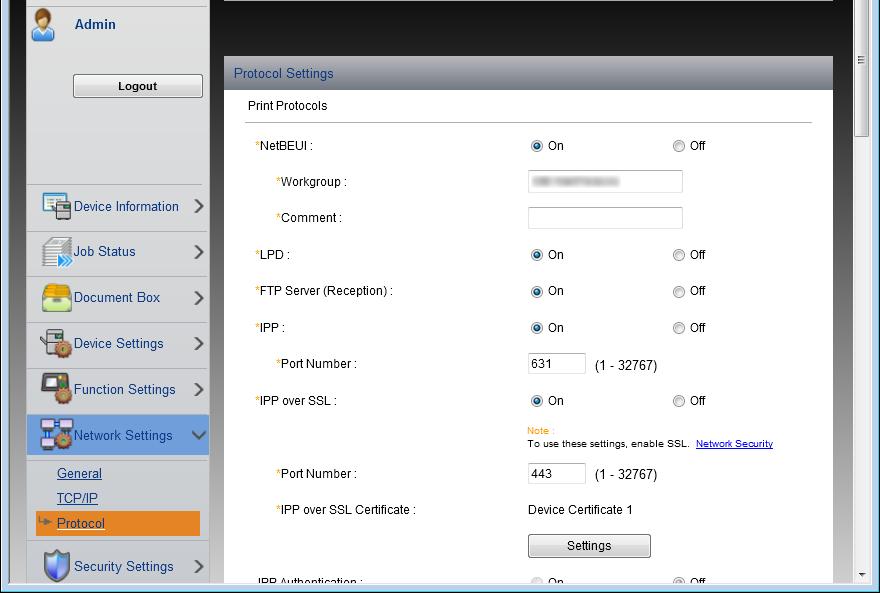Viewport: 880px width, 593px height.
Task: Open Device Information menu
Action: (x=126, y=206)
